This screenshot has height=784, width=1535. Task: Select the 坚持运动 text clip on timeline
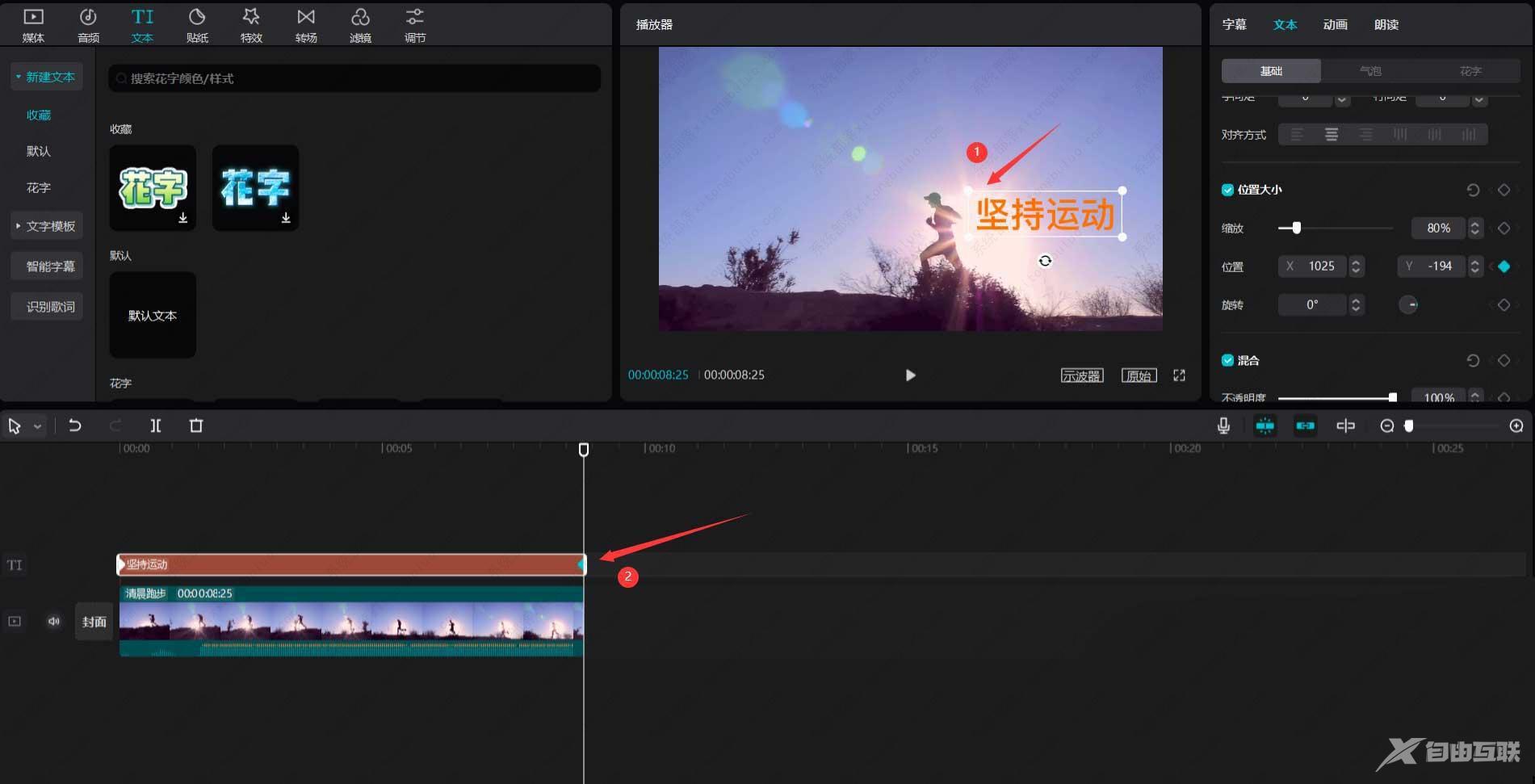click(352, 564)
